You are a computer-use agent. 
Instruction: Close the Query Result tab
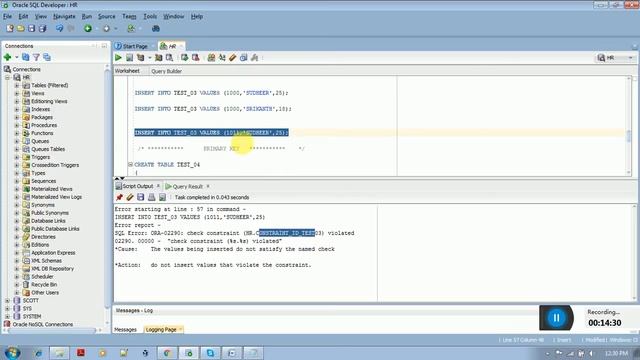pos(208,186)
